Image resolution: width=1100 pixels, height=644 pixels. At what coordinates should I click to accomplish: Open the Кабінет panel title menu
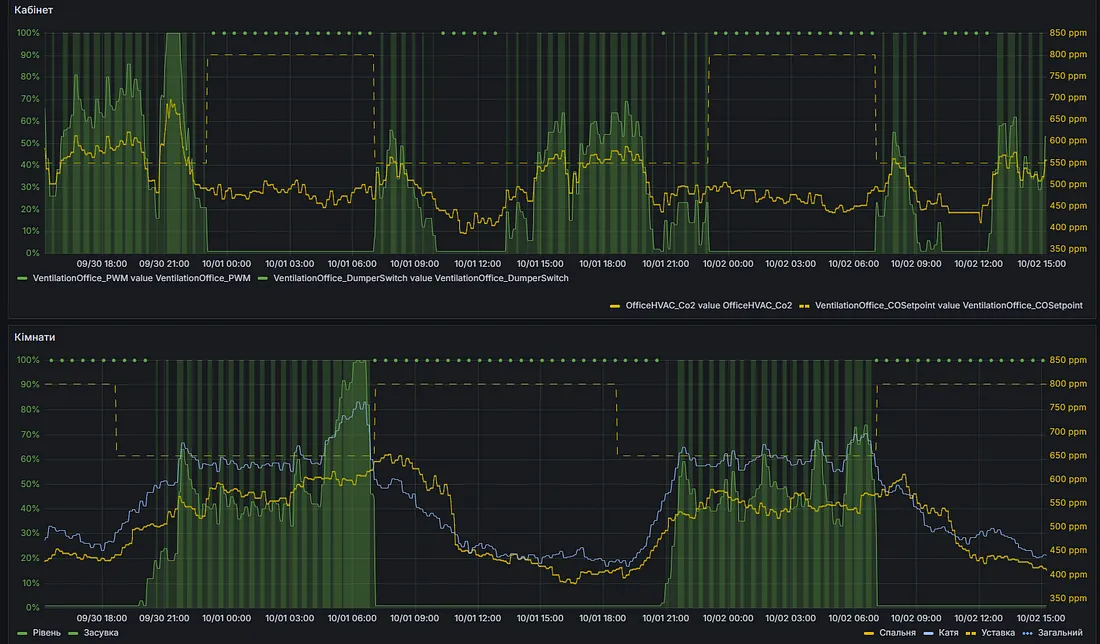point(34,10)
